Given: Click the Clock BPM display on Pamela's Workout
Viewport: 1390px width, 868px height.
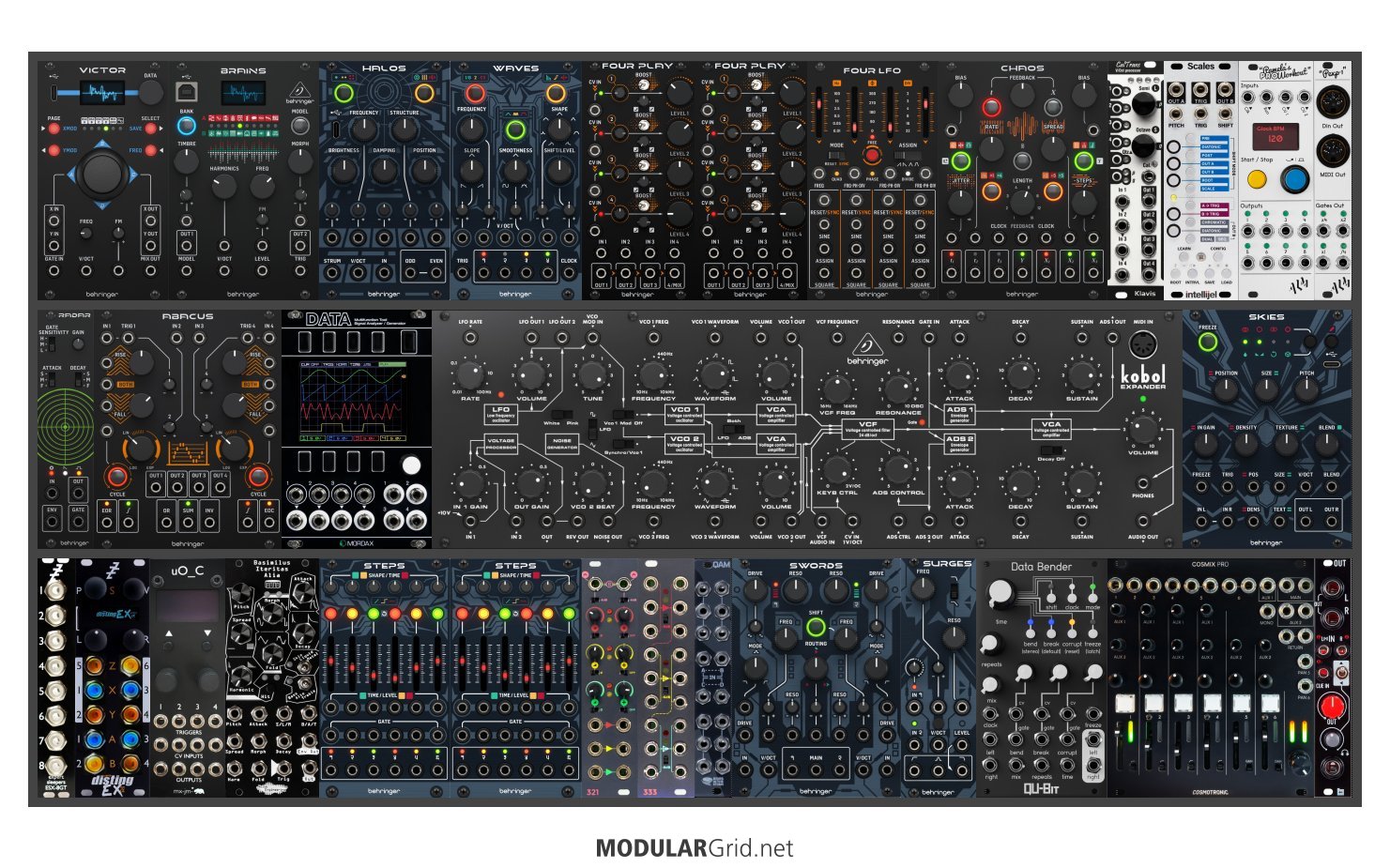Looking at the screenshot, I should [1276, 137].
